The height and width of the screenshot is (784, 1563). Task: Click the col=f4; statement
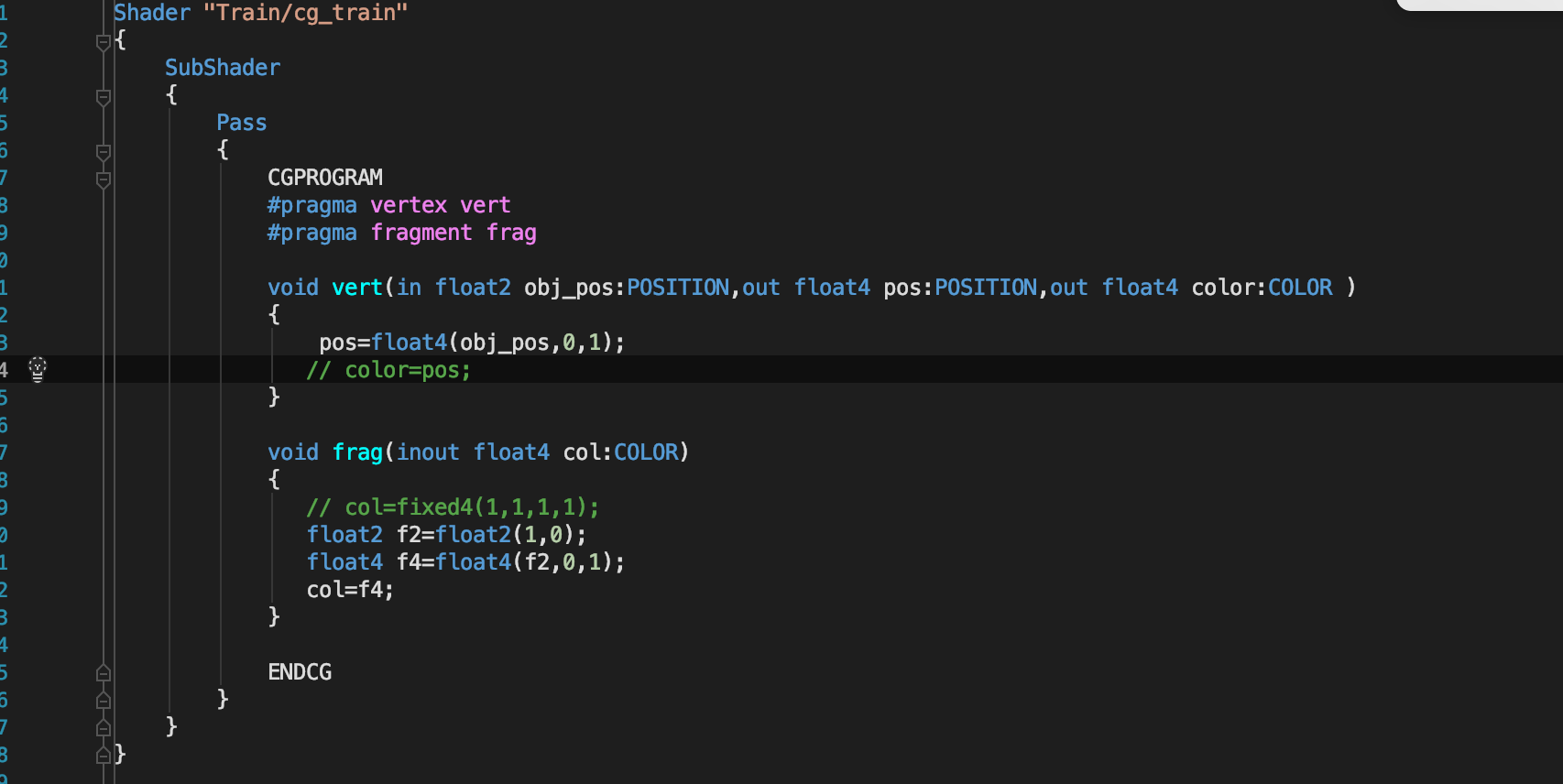click(350, 590)
